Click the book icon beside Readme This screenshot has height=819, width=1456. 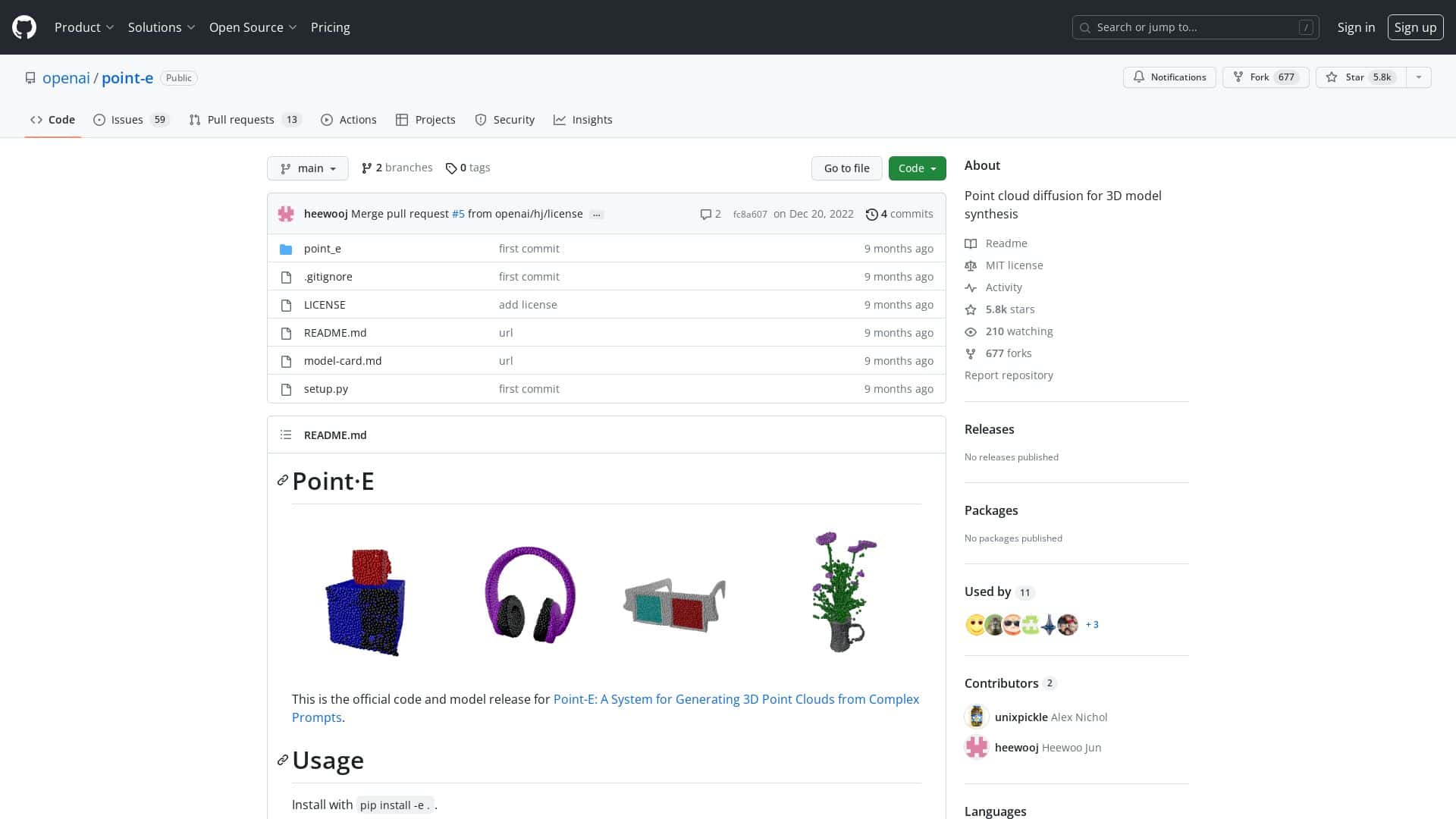(x=971, y=243)
